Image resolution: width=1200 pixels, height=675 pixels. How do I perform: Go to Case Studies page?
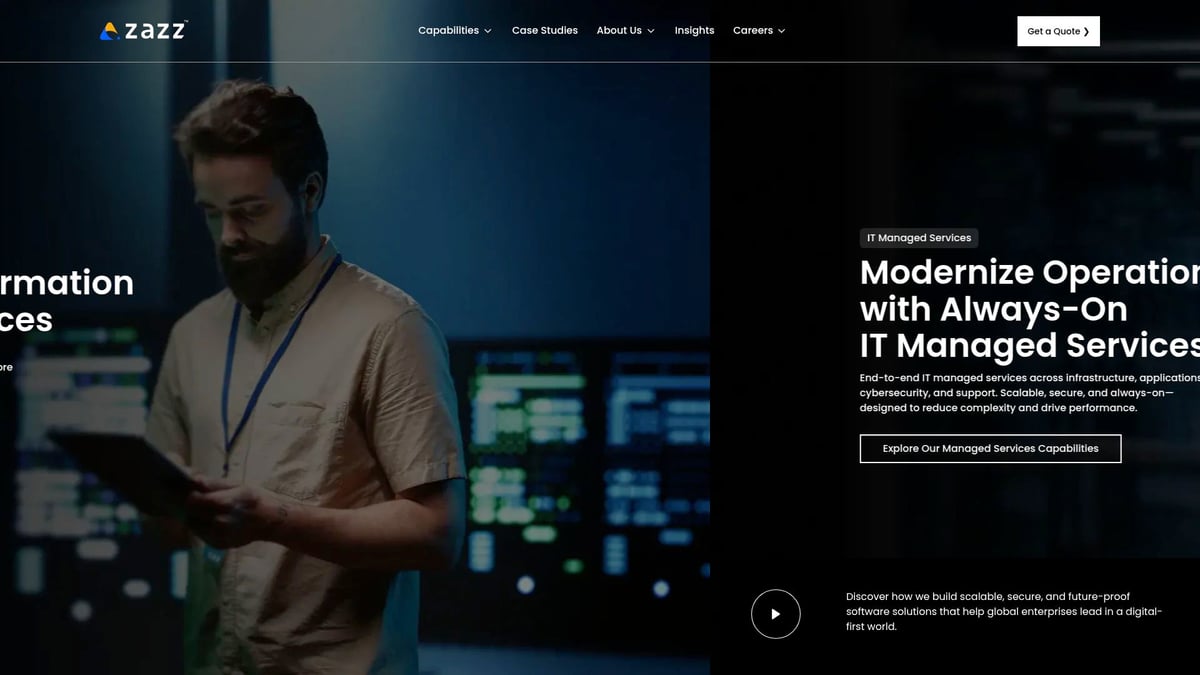pyautogui.click(x=545, y=31)
